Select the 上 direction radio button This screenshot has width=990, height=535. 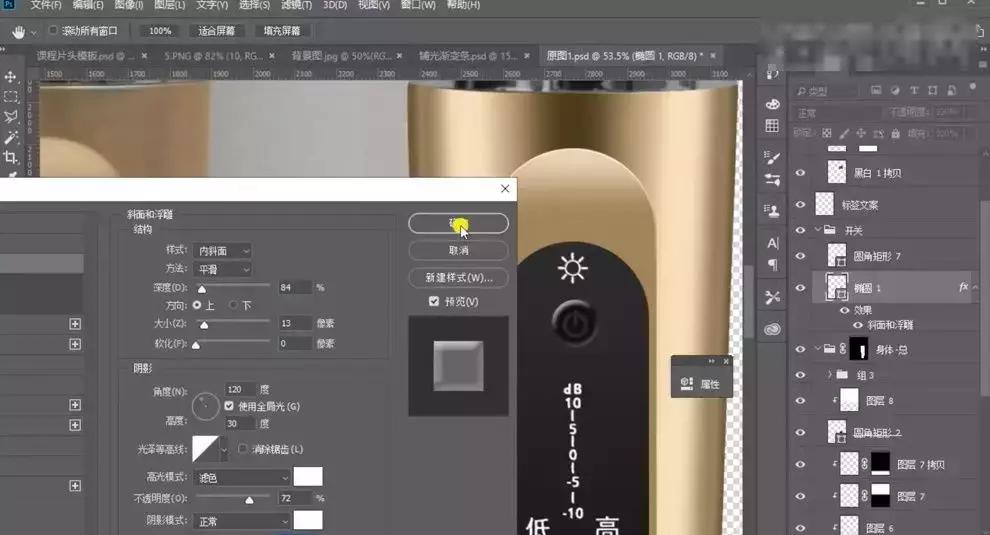pos(197,305)
